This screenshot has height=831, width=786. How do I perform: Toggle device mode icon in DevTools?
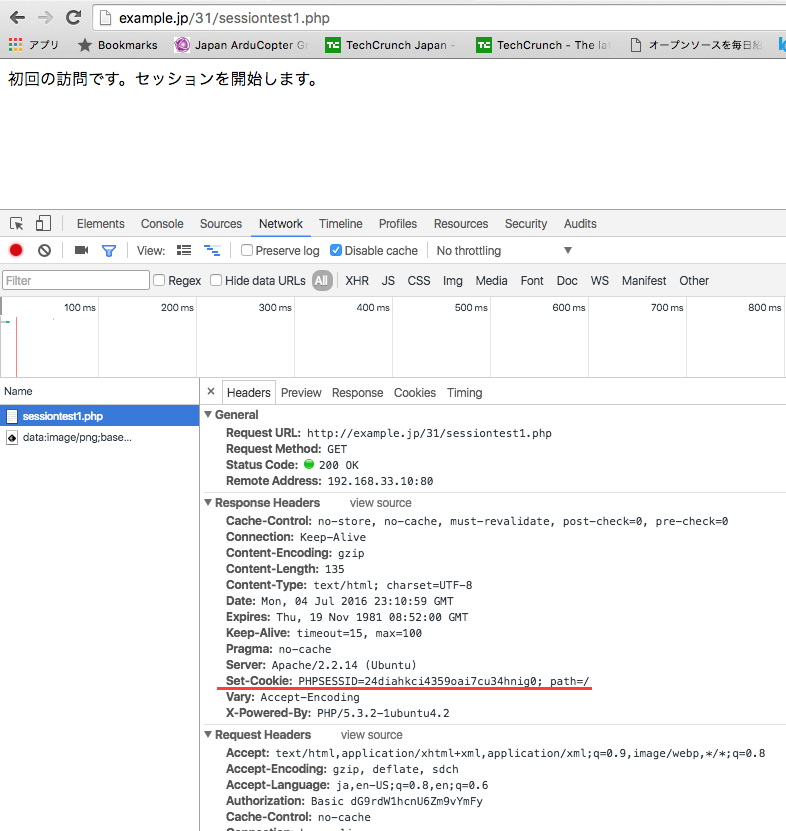click(x=43, y=224)
